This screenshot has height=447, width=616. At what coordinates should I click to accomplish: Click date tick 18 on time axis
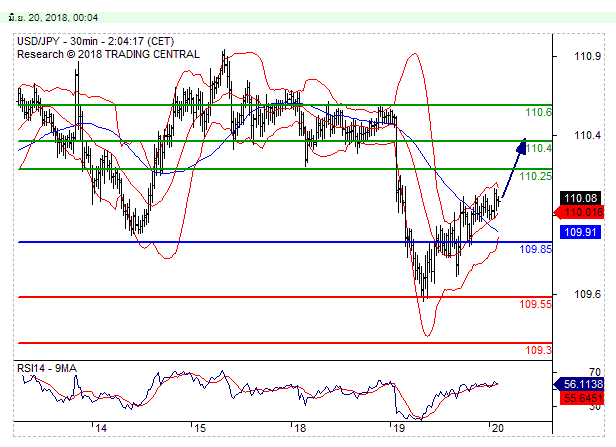[300, 428]
